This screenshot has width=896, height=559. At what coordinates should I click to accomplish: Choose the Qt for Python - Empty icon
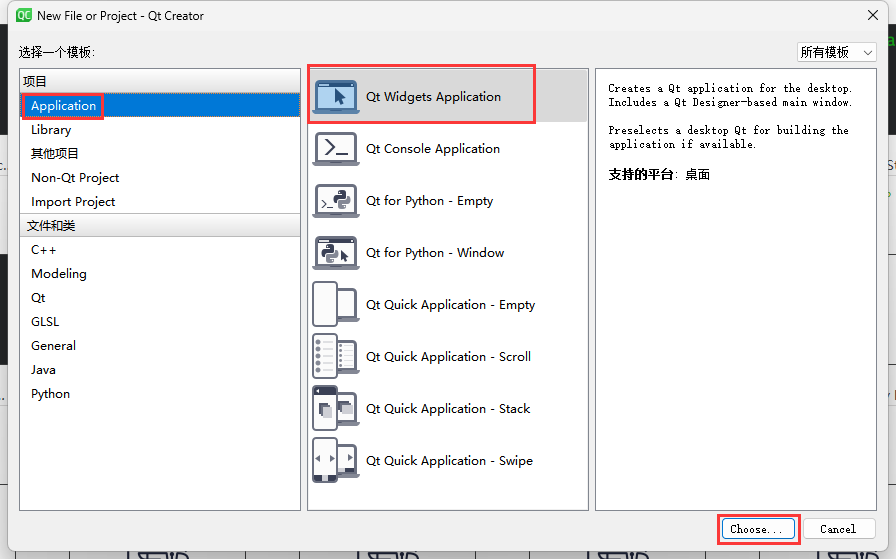click(335, 201)
